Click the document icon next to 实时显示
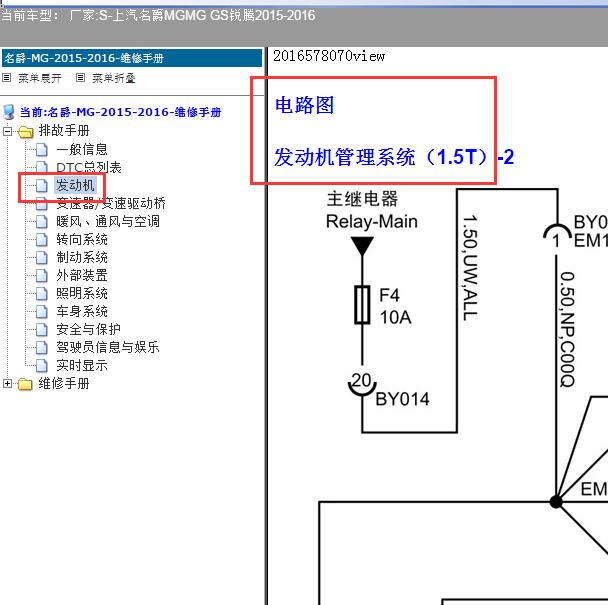The image size is (608, 605). tap(41, 366)
